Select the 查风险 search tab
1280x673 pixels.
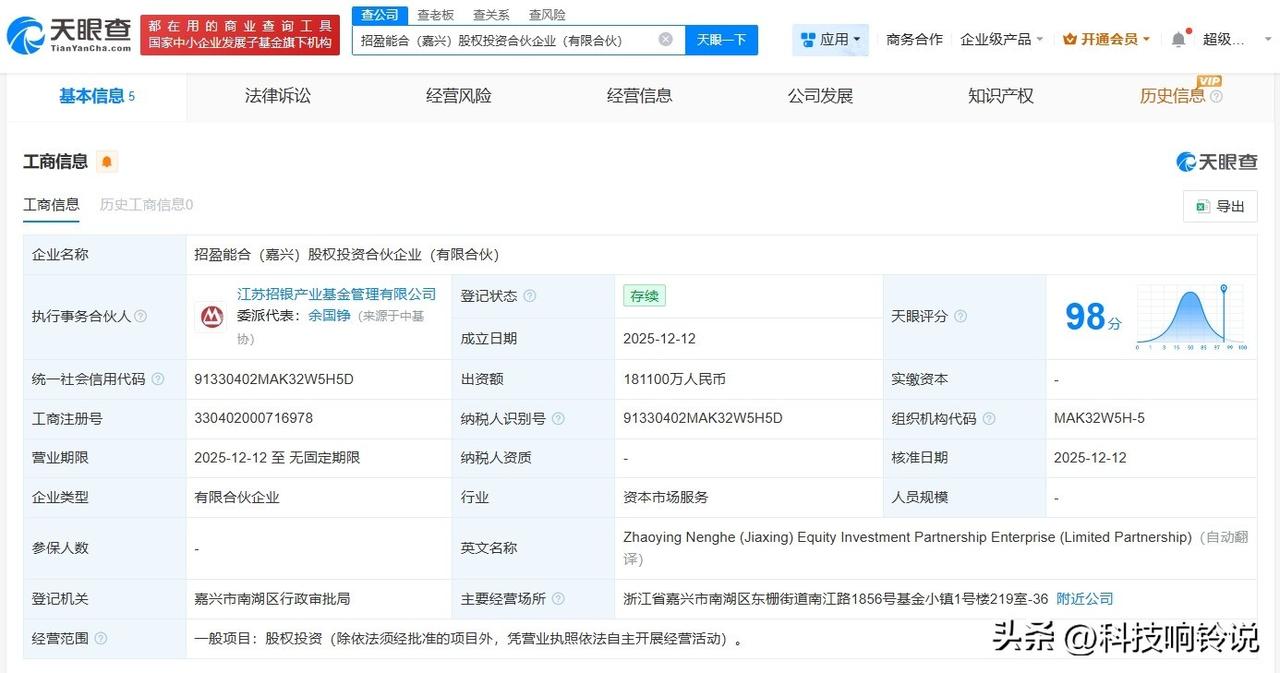click(547, 15)
